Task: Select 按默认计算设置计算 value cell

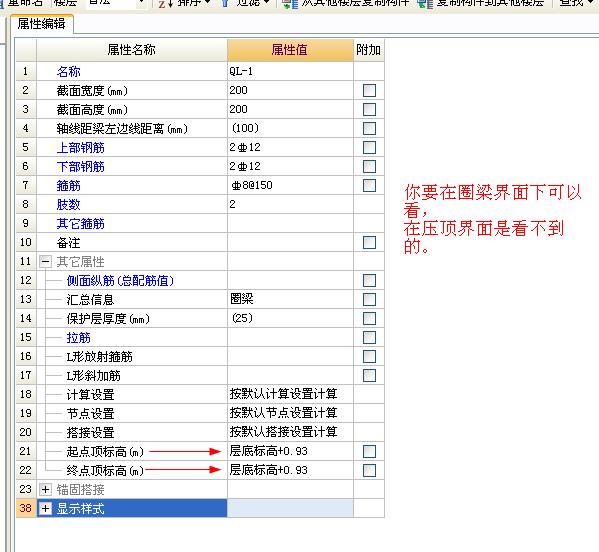Action: (290, 394)
